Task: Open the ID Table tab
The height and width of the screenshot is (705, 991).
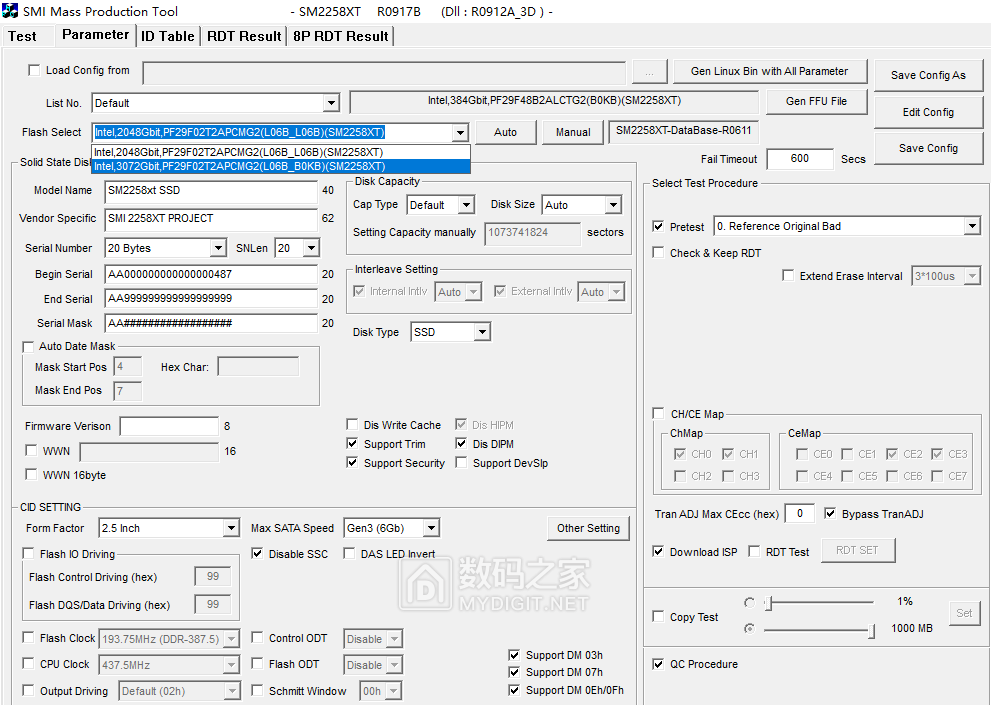Action: [x=167, y=36]
